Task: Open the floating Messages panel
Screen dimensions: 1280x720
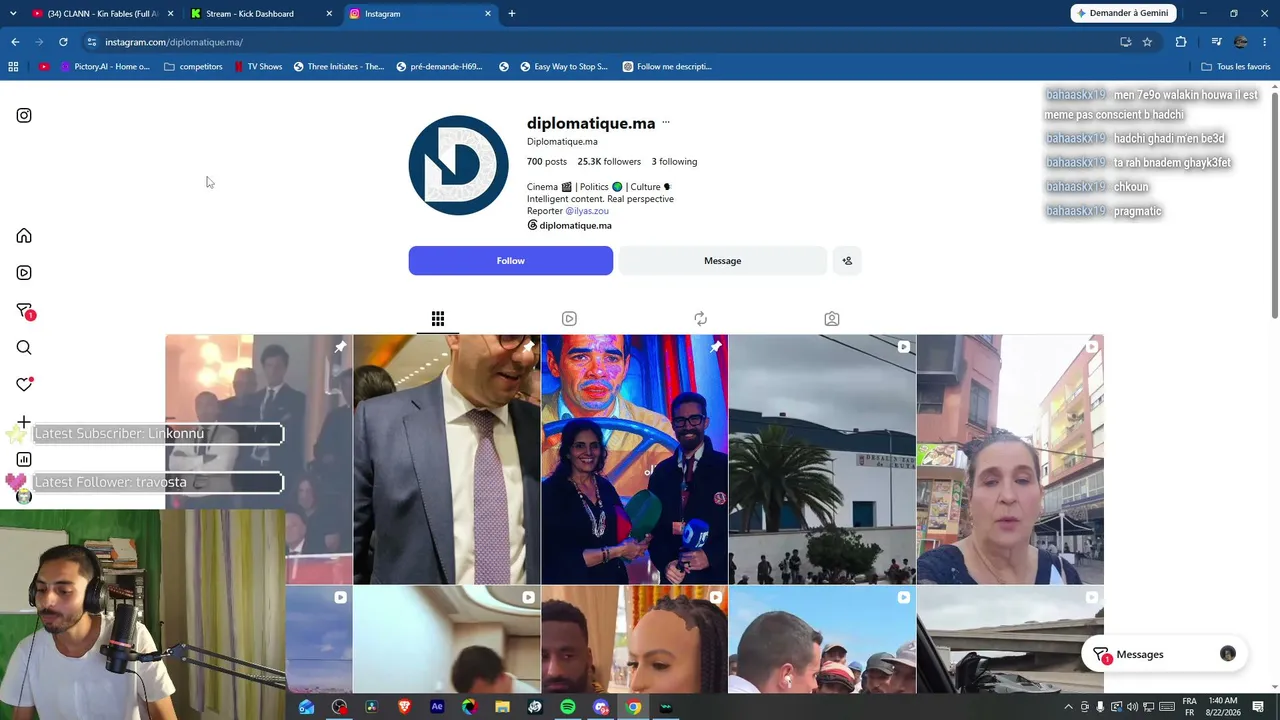Action: [x=1165, y=655]
